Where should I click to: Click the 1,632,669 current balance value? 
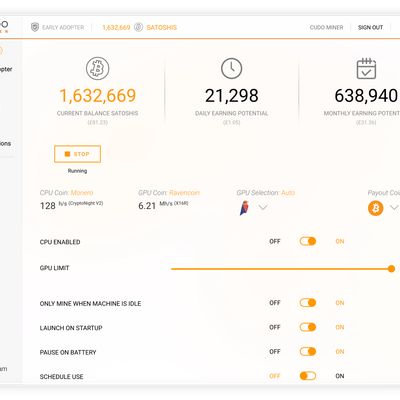coord(98,96)
